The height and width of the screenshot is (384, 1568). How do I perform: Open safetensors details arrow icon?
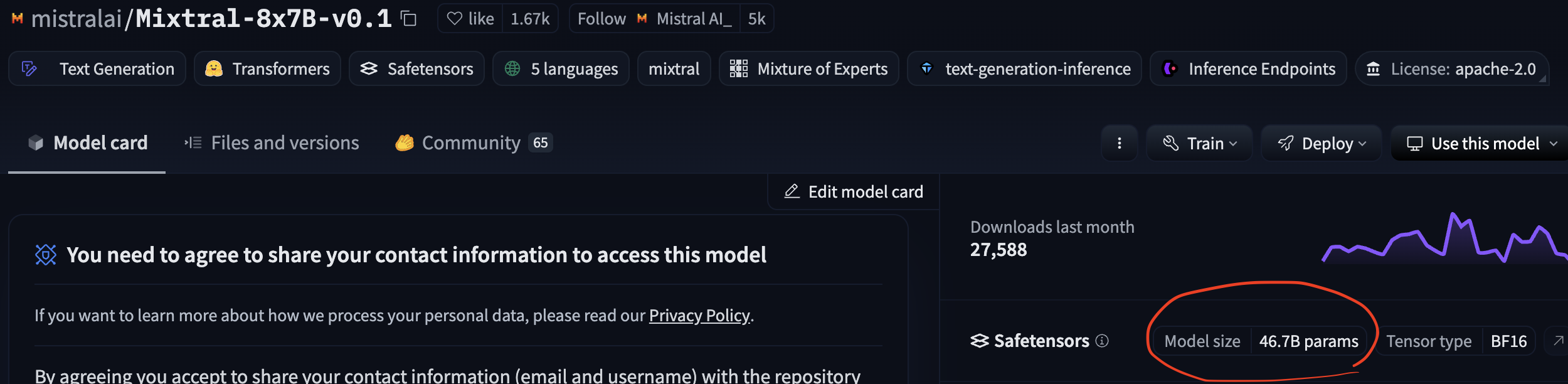pyautogui.click(x=1558, y=341)
